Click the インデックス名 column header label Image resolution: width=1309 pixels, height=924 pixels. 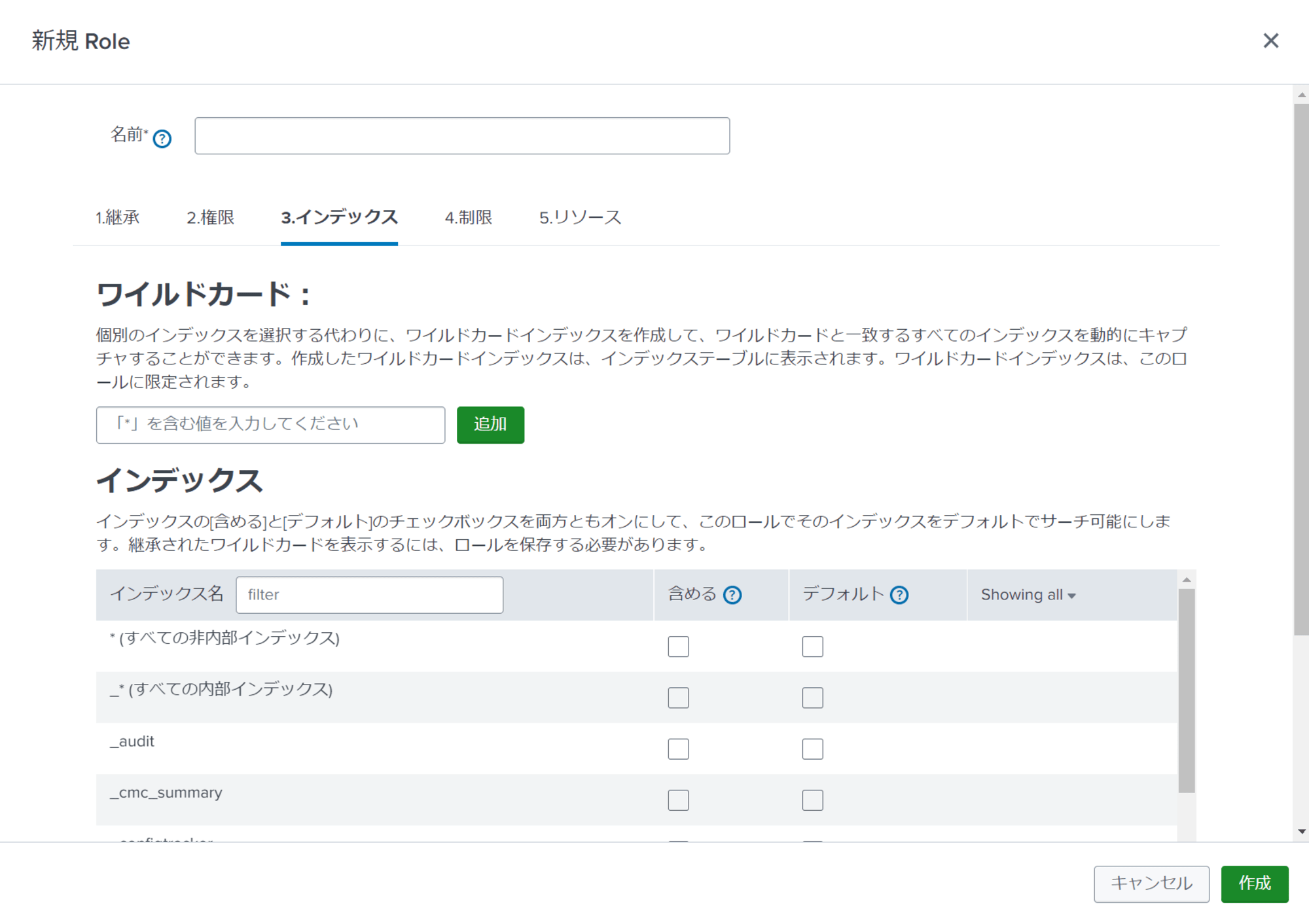(x=167, y=594)
